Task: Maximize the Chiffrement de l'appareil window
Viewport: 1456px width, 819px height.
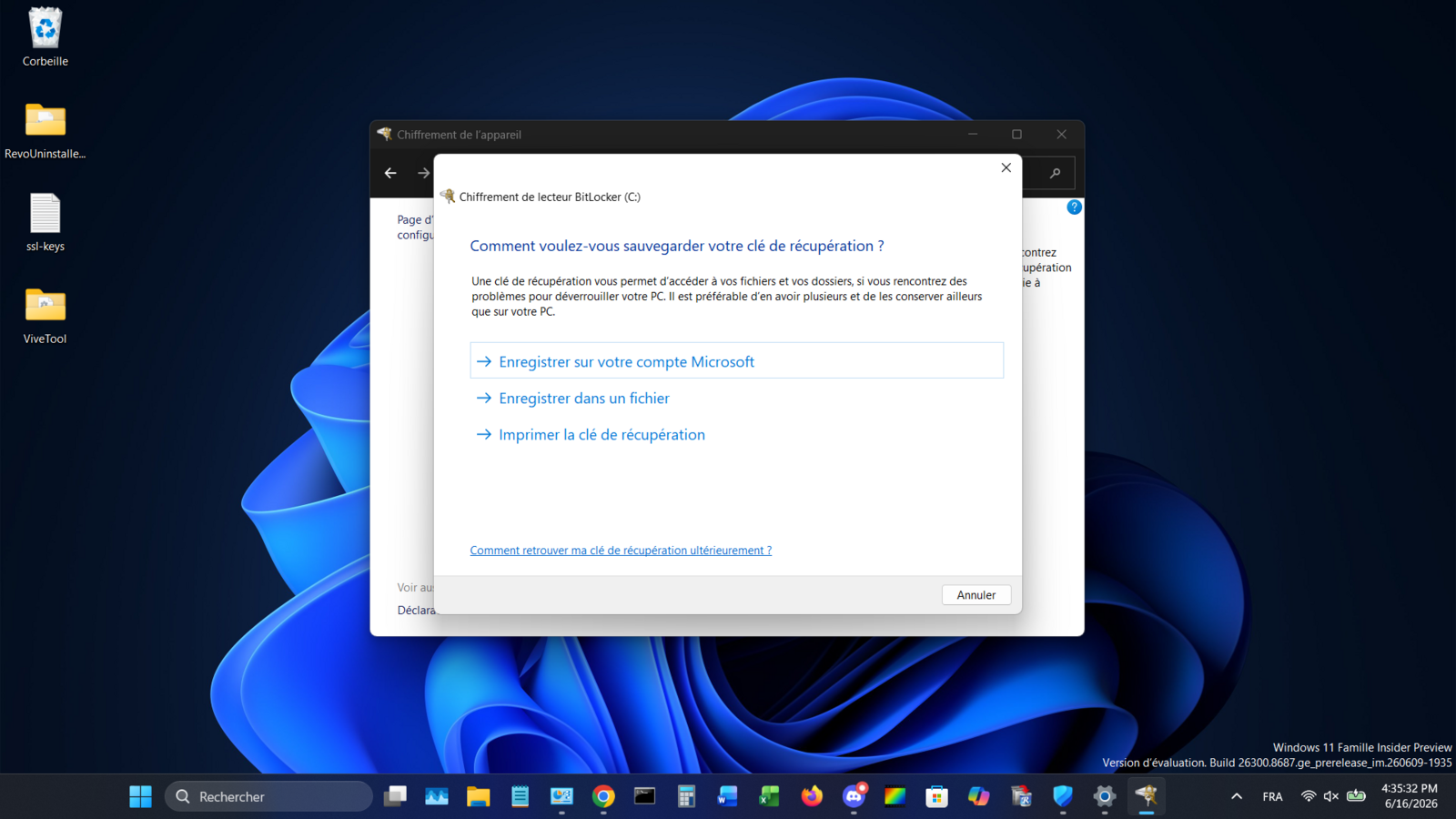Action: [x=1016, y=134]
